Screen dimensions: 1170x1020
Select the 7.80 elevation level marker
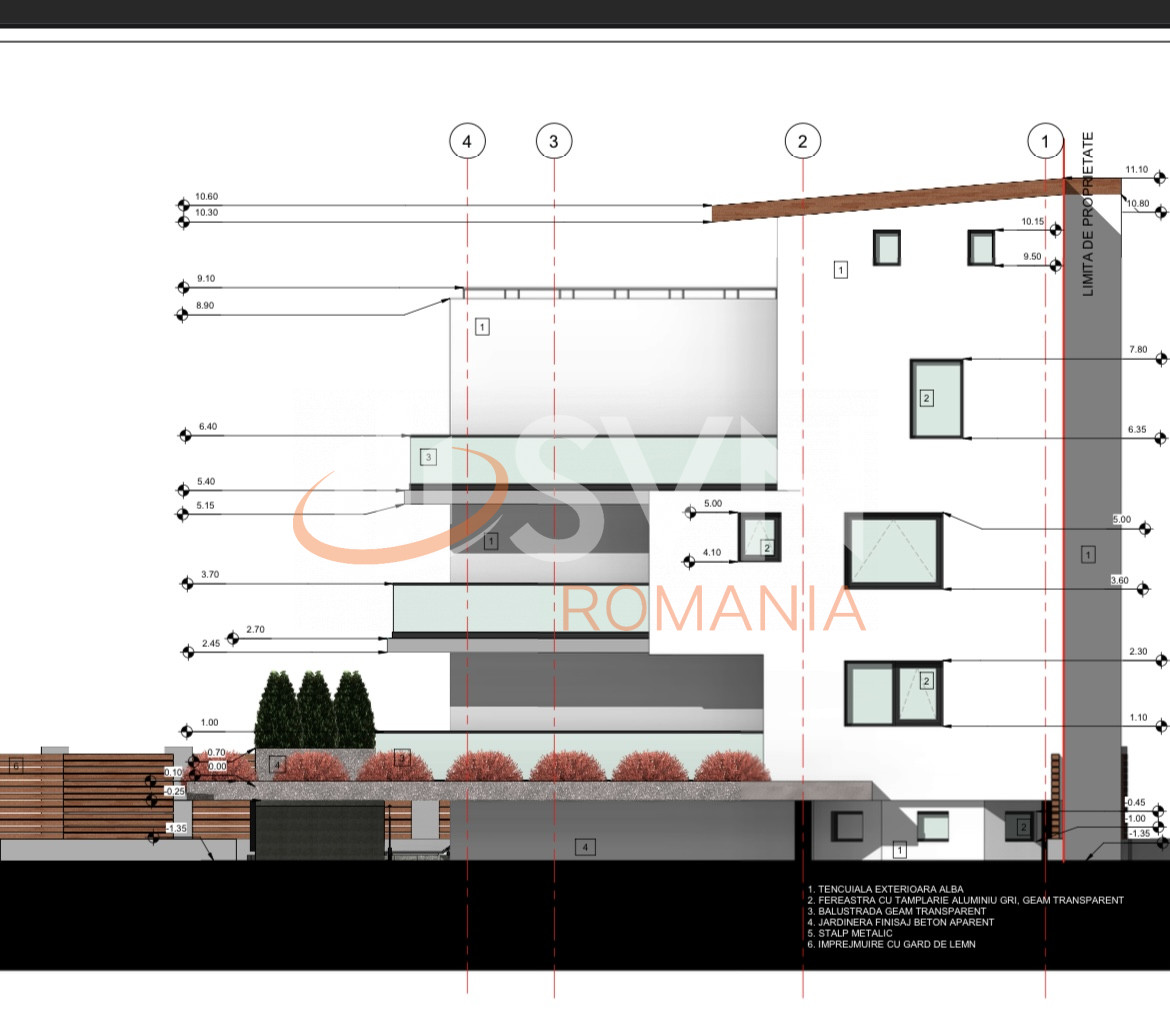pyautogui.click(x=1161, y=358)
